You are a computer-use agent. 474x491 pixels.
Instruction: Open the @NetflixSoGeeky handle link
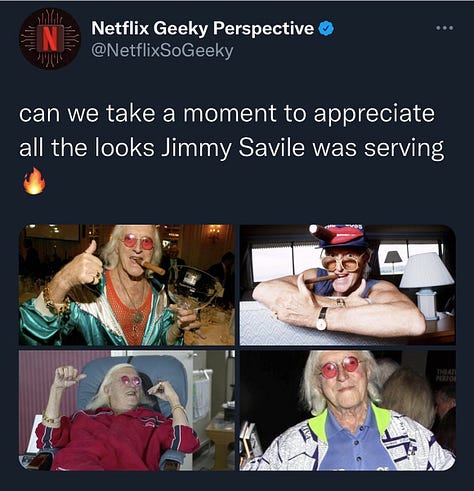point(162,51)
